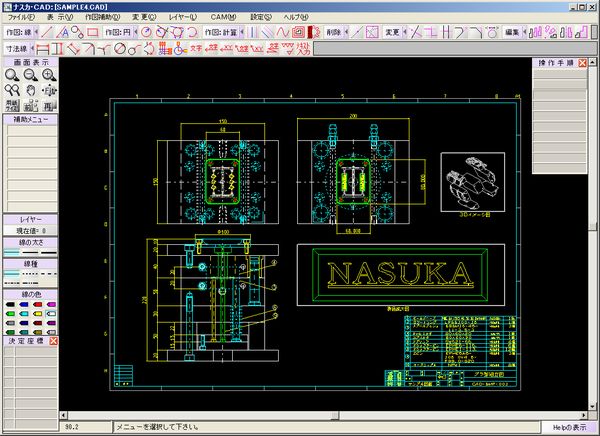Pick the bright green line color
600x436 pixels.
coord(10,314)
